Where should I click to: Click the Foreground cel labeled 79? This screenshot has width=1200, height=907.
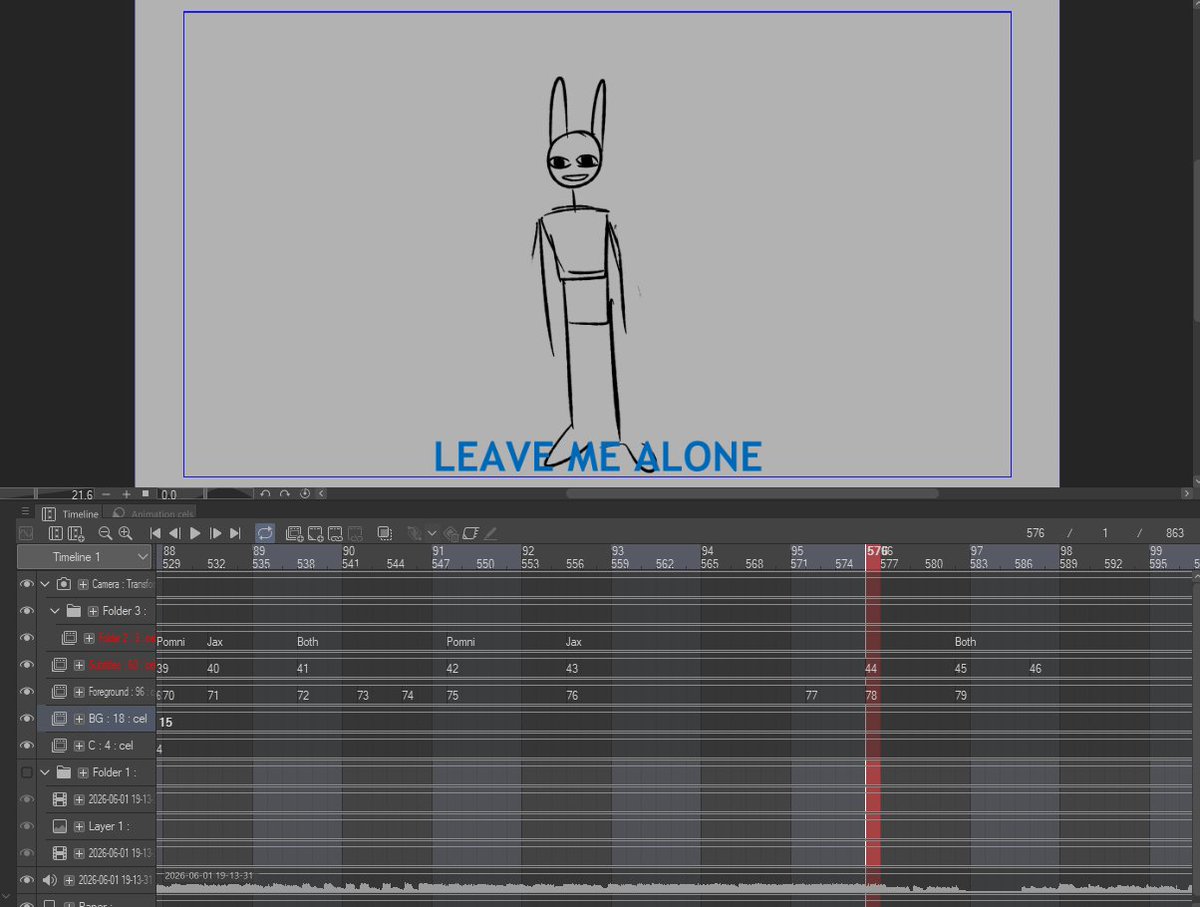[x=961, y=696]
